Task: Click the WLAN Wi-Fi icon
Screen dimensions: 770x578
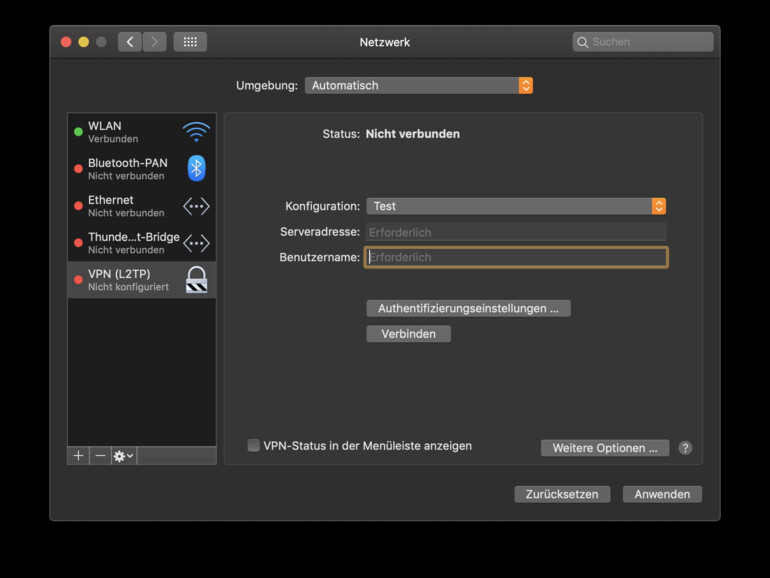Action: 196,132
